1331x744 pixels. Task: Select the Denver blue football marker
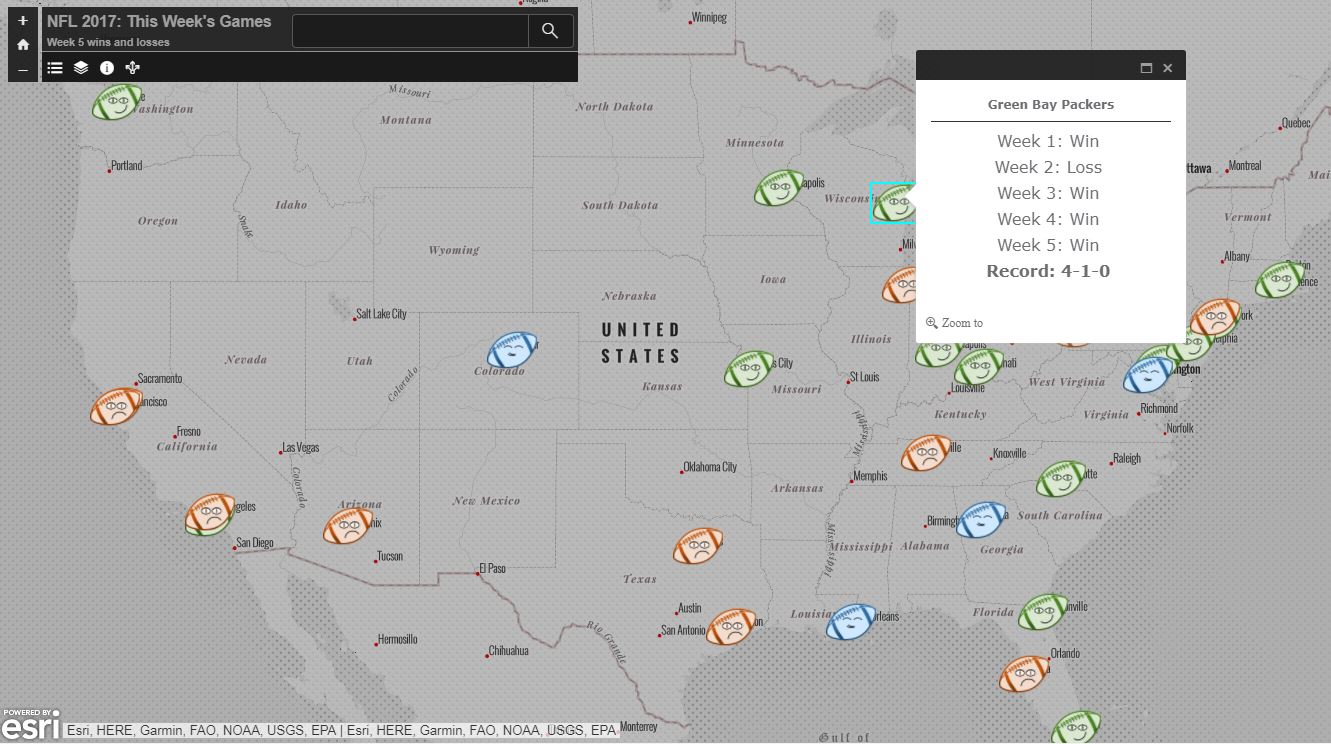(x=513, y=351)
